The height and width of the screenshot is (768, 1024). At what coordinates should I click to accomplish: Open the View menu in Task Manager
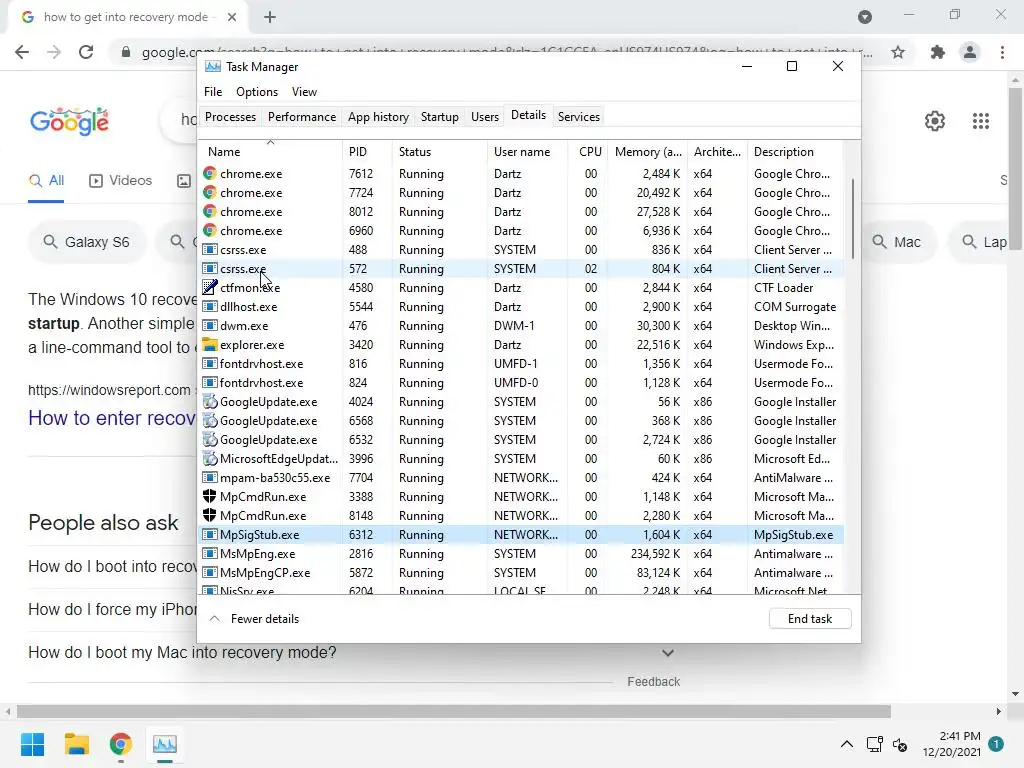coord(304,92)
